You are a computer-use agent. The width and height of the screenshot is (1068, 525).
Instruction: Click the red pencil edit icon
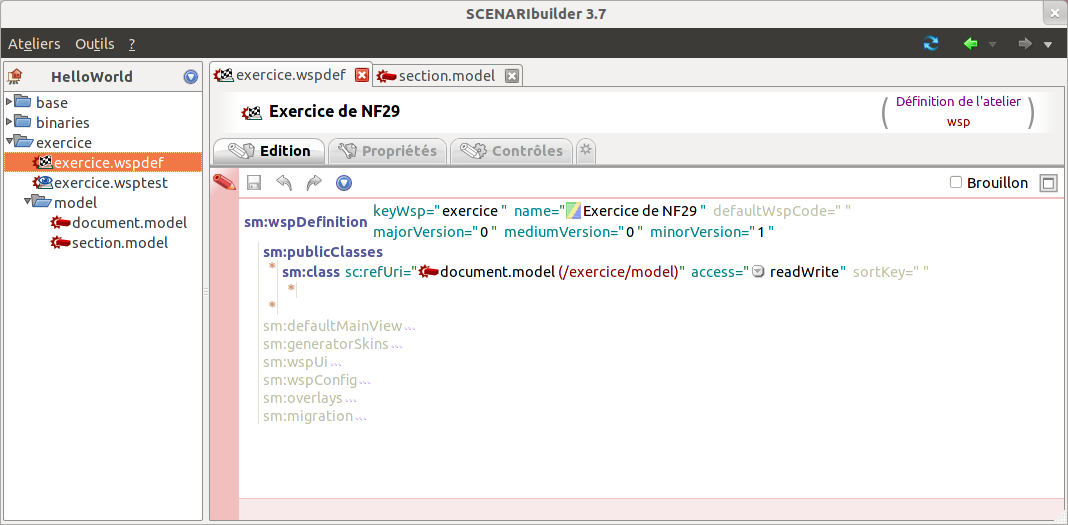point(224,182)
